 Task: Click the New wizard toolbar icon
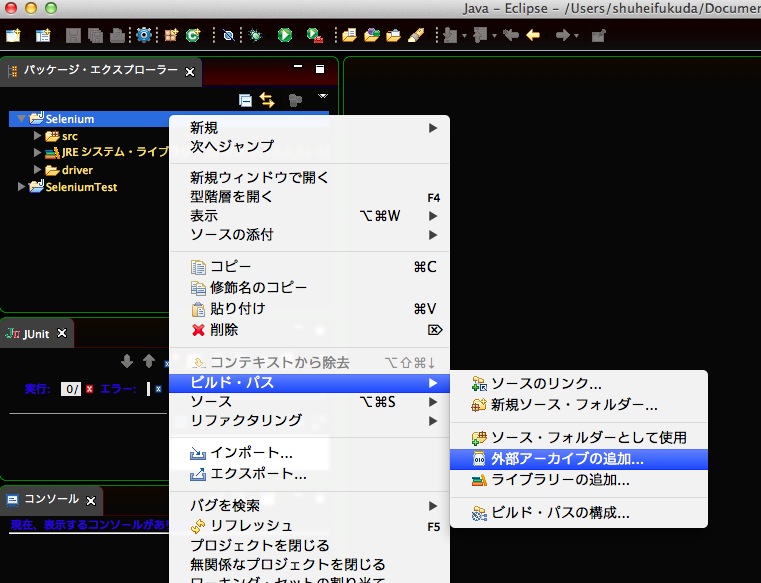click(x=14, y=35)
